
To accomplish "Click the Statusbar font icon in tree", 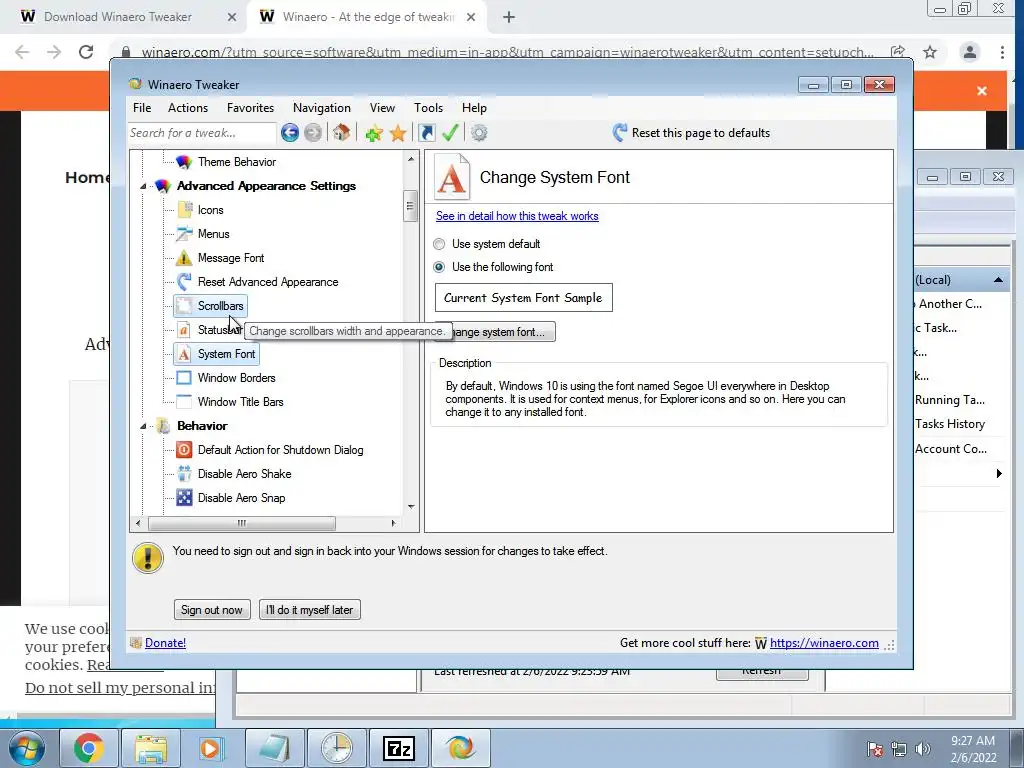I will (x=184, y=330).
